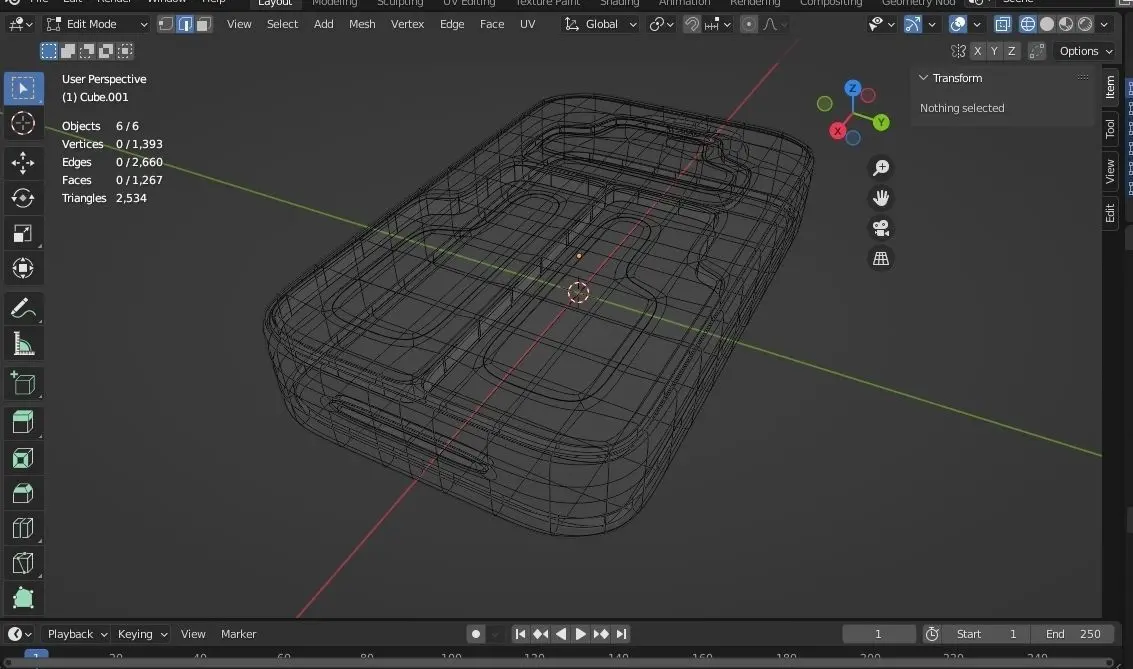
Task: Open the 3D viewport editor type menu
Action: pos(20,25)
